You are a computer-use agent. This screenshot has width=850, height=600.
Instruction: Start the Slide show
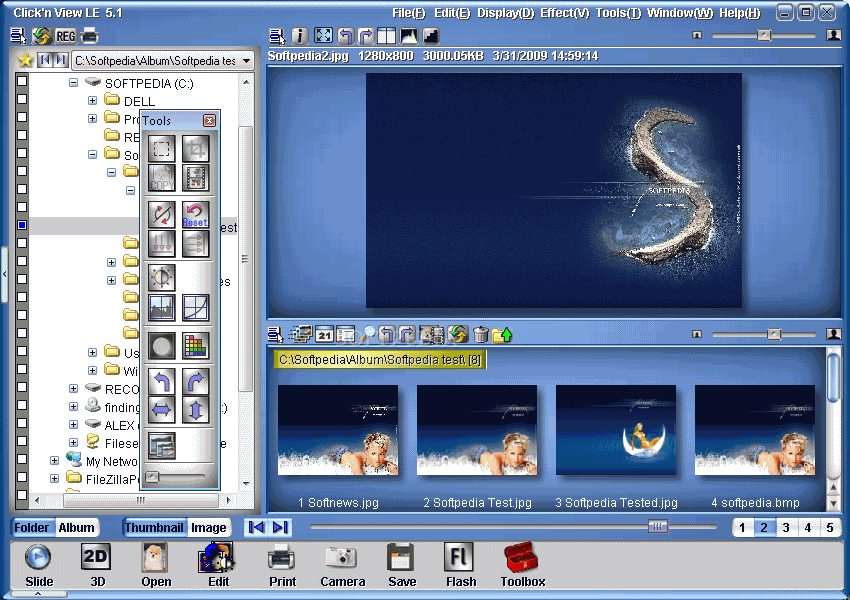38,566
